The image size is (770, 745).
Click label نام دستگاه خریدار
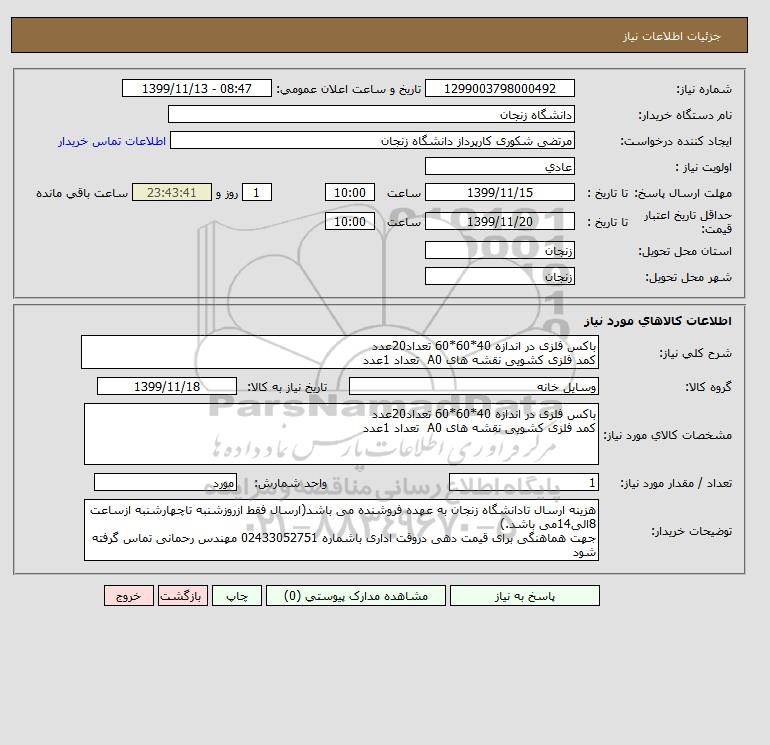tap(685, 115)
